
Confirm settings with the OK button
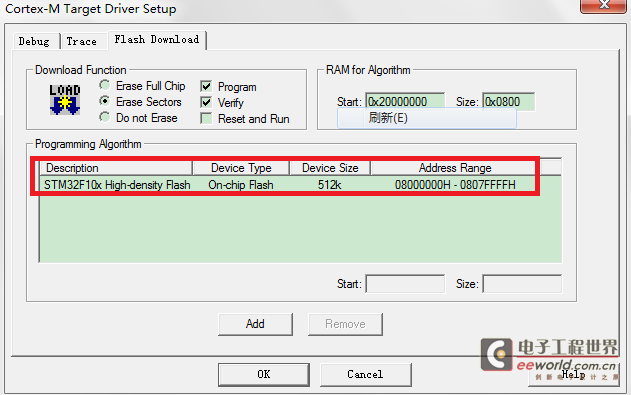[264, 374]
